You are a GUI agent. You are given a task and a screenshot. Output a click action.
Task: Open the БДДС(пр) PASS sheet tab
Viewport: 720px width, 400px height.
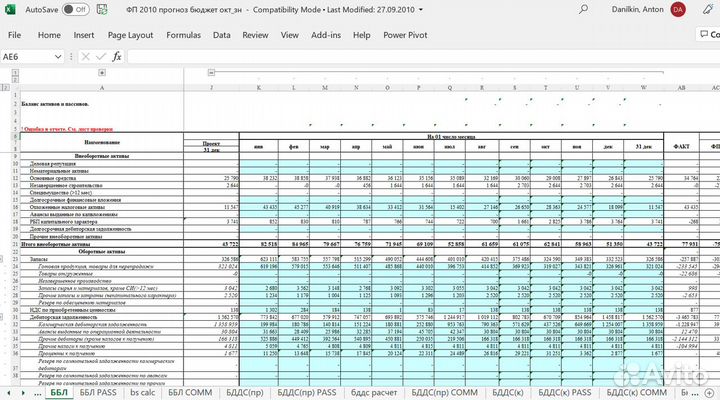click(307, 393)
